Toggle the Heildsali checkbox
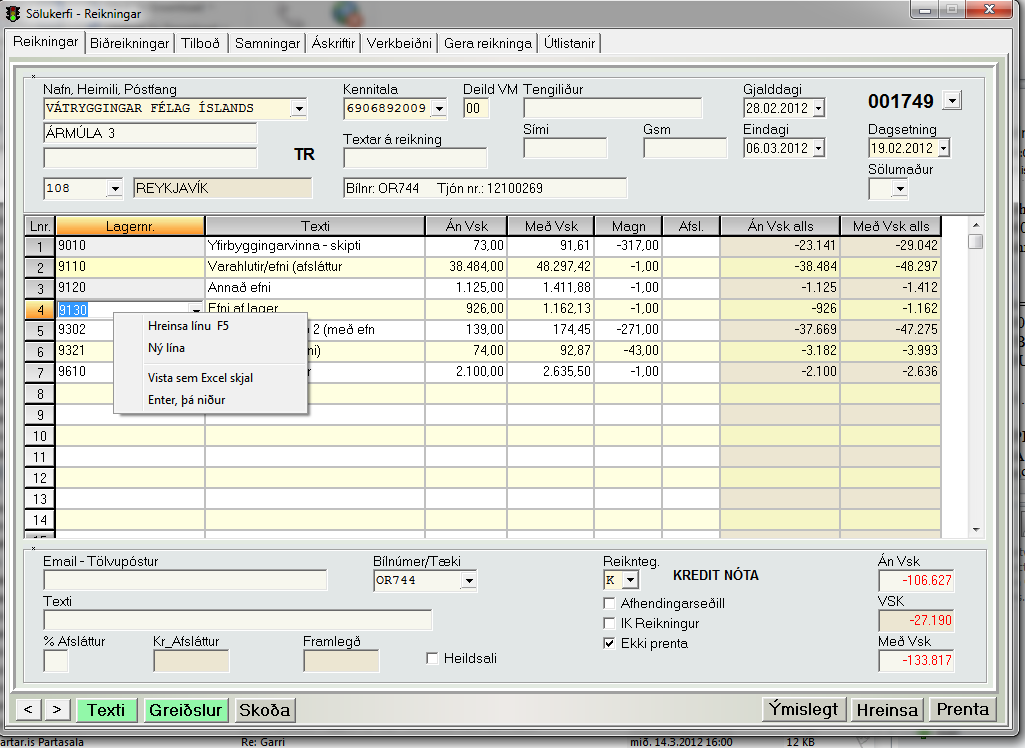 coord(433,658)
